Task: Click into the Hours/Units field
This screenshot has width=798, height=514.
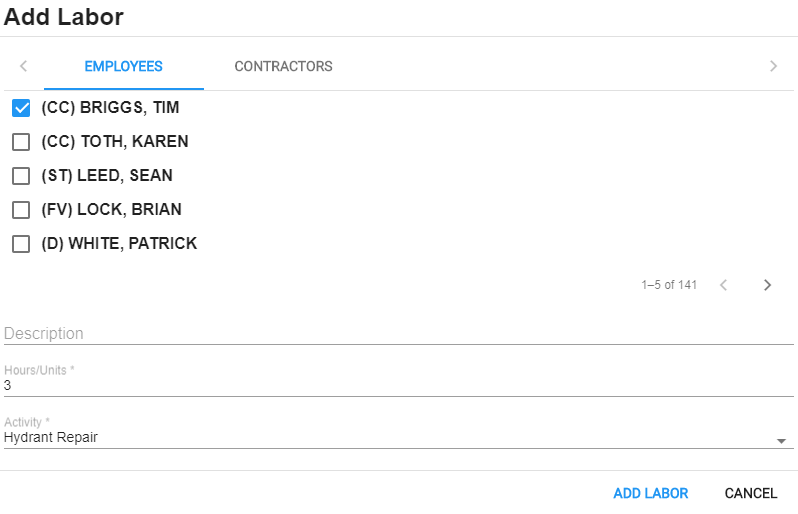Action: 398,385
